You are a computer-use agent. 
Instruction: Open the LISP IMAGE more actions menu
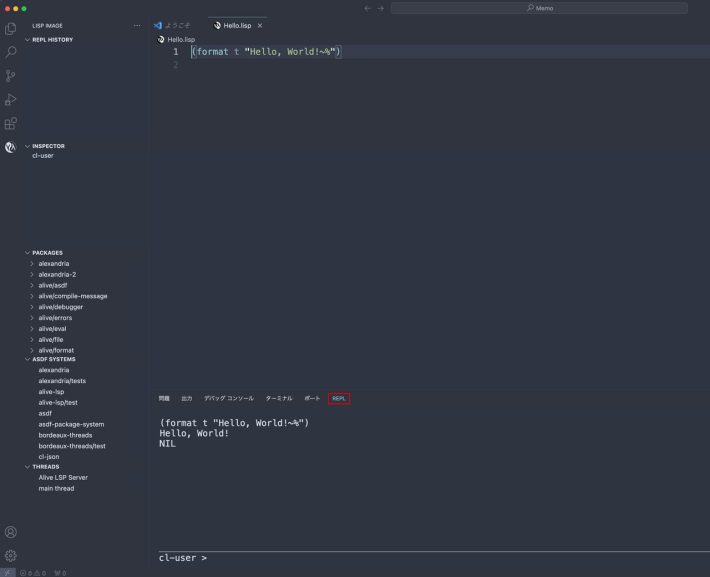(137, 26)
